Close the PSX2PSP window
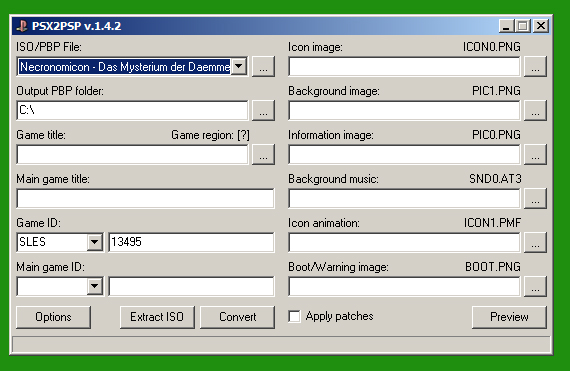 click(541, 26)
